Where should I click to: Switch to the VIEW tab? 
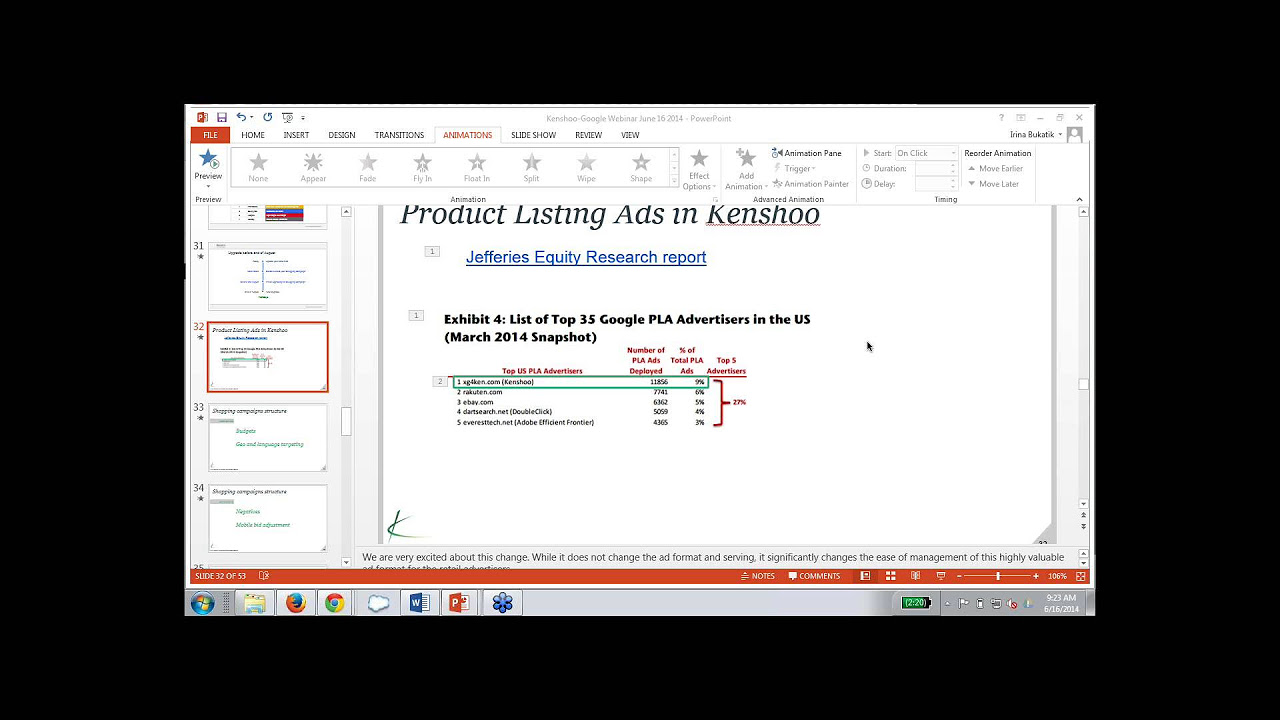click(x=630, y=135)
